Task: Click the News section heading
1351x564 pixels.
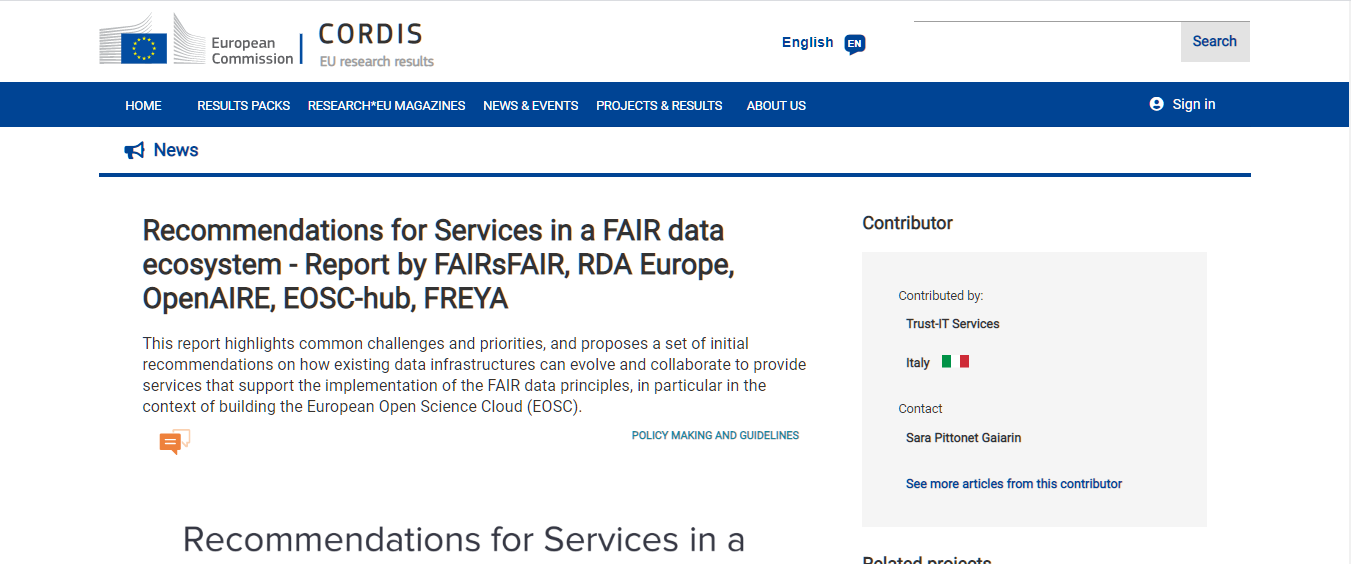Action: [176, 150]
